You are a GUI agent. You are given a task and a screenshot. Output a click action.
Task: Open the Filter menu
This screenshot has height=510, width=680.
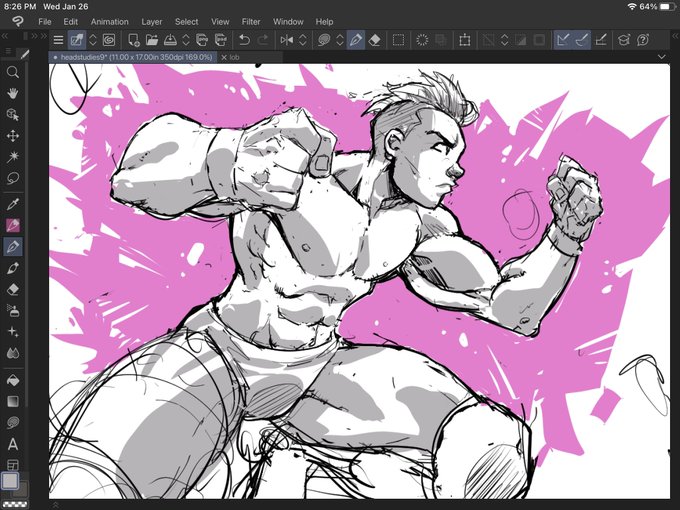[251, 22]
